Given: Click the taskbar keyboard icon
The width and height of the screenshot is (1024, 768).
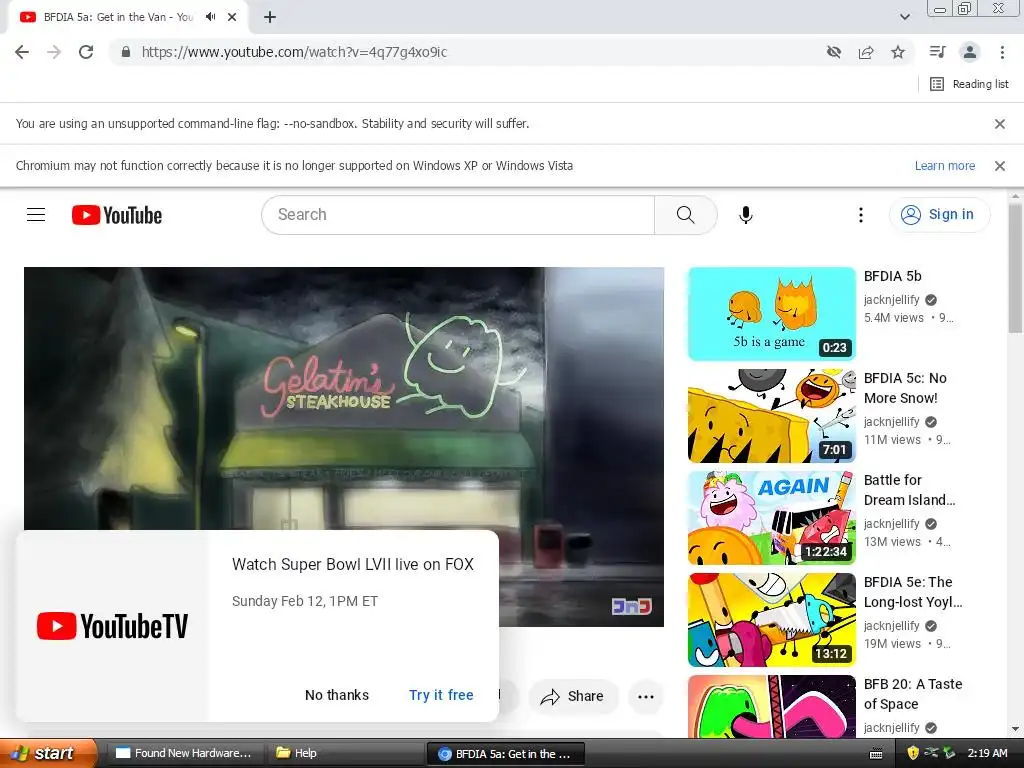Looking at the screenshot, I should pyautogui.click(x=876, y=754).
